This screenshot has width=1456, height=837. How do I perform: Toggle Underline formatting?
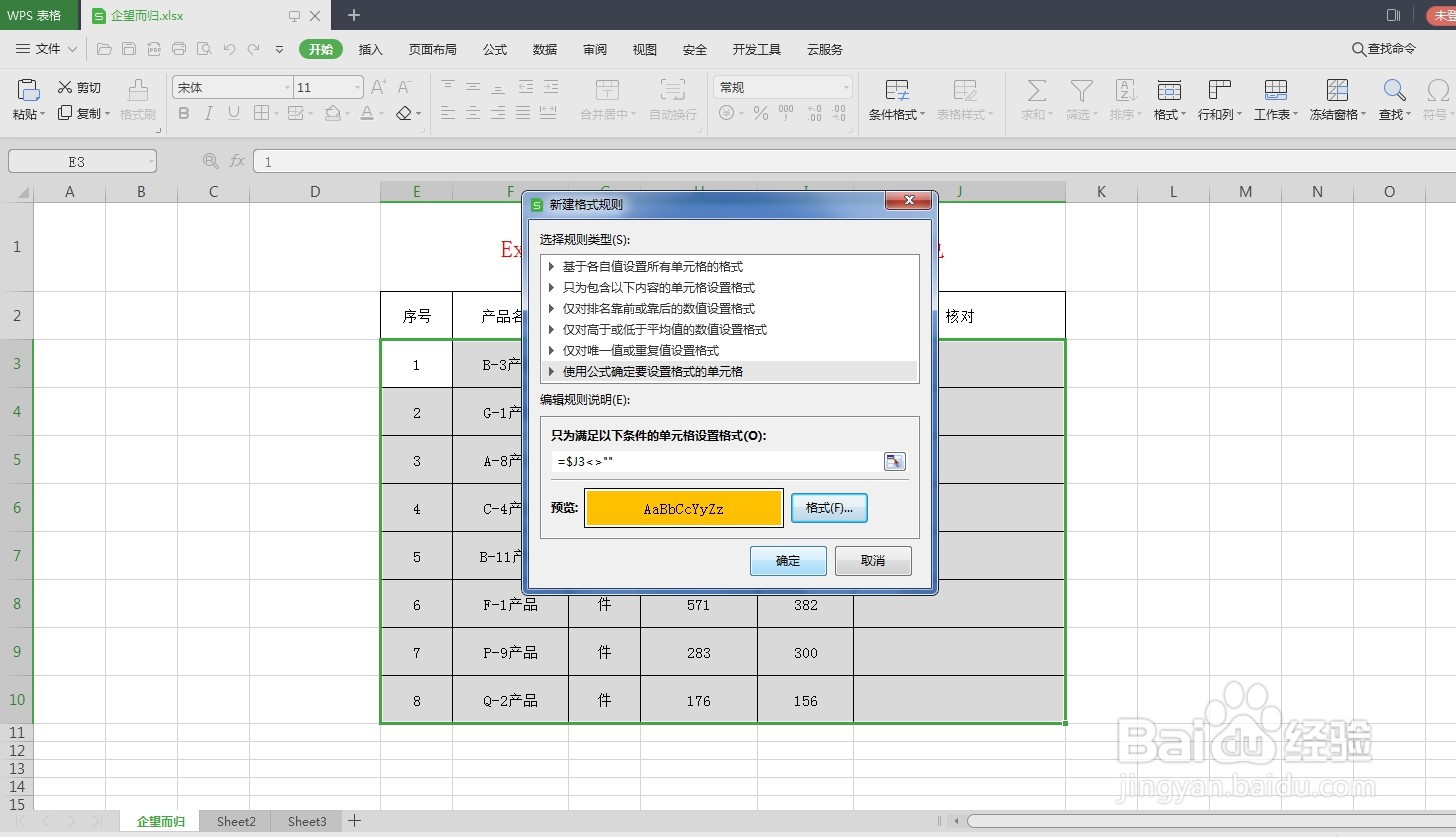coord(234,114)
